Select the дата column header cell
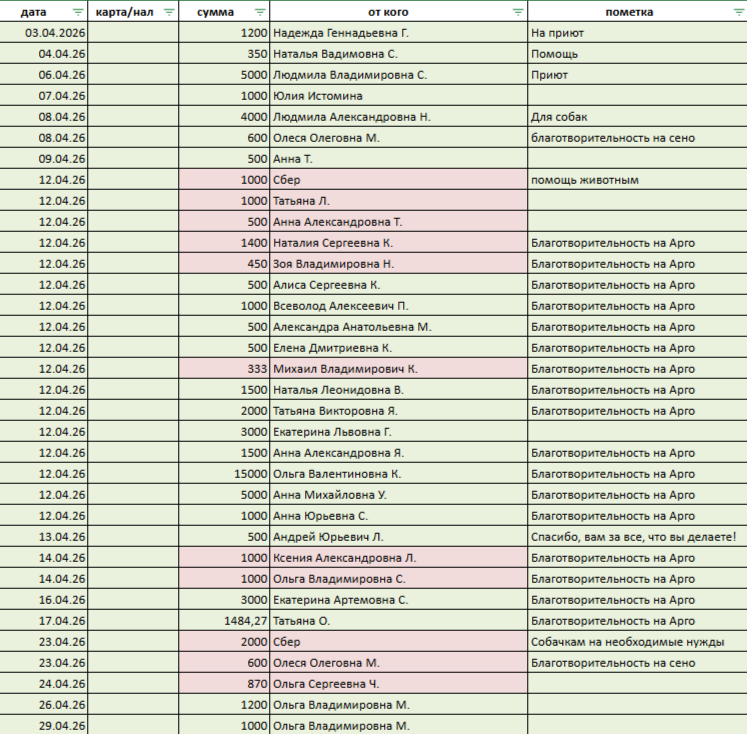This screenshot has width=747, height=734. (x=43, y=12)
